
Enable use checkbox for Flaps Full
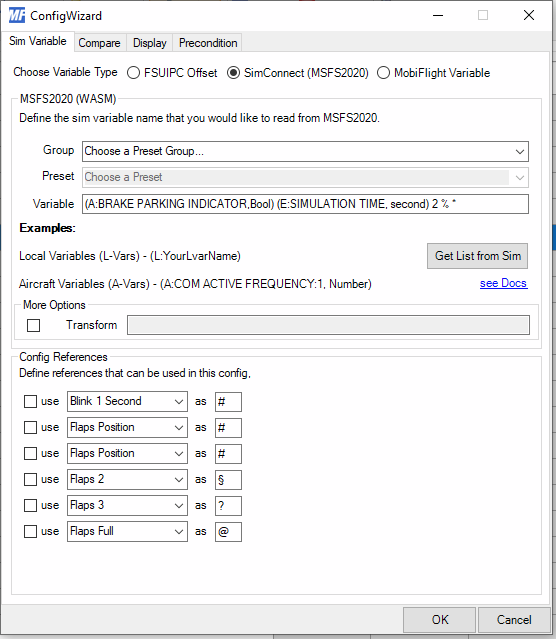click(31, 532)
